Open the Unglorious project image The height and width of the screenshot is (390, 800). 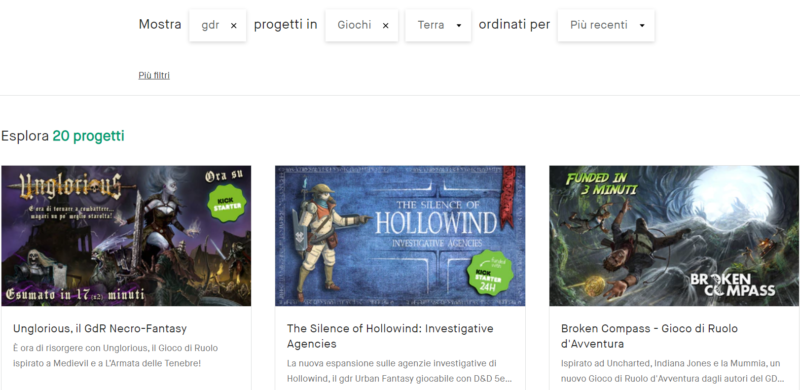[126, 236]
